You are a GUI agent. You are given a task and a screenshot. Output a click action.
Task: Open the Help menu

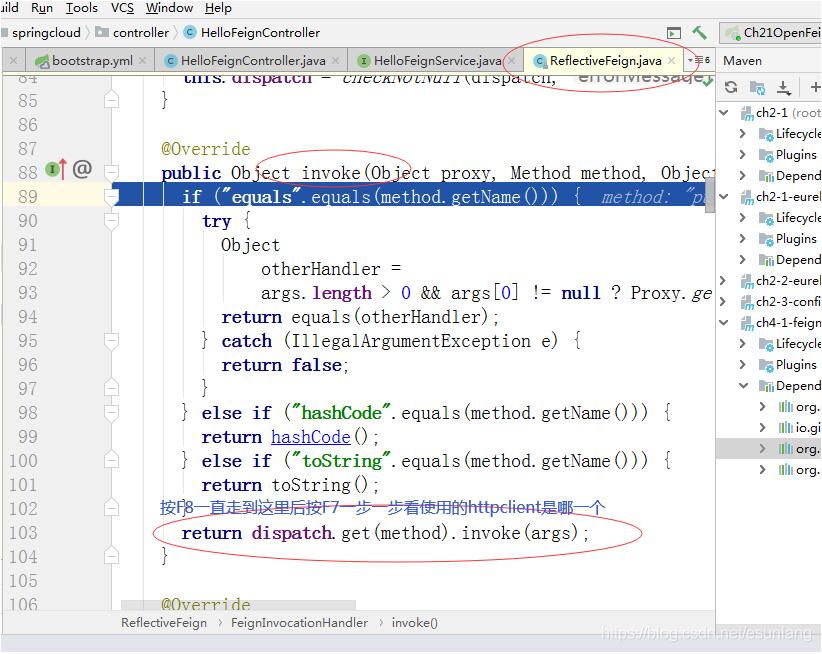[218, 8]
